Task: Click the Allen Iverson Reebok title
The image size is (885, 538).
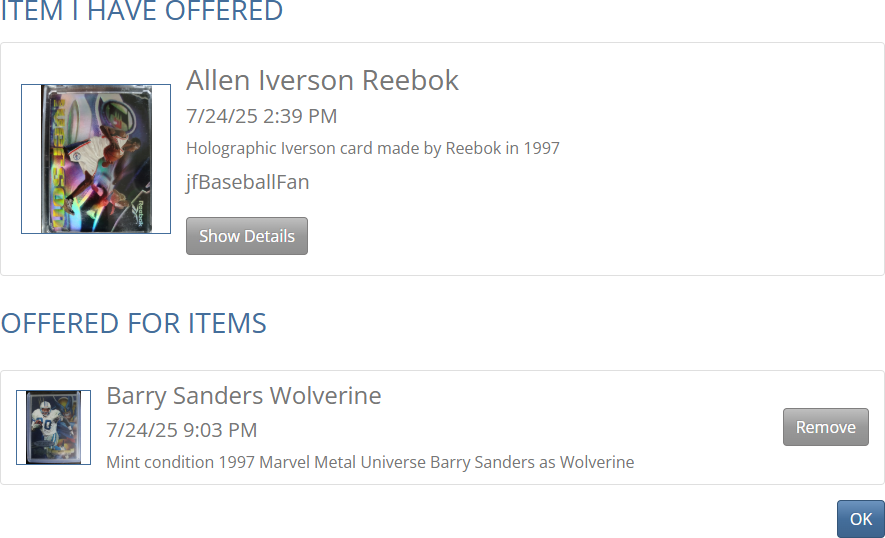Action: (x=322, y=80)
